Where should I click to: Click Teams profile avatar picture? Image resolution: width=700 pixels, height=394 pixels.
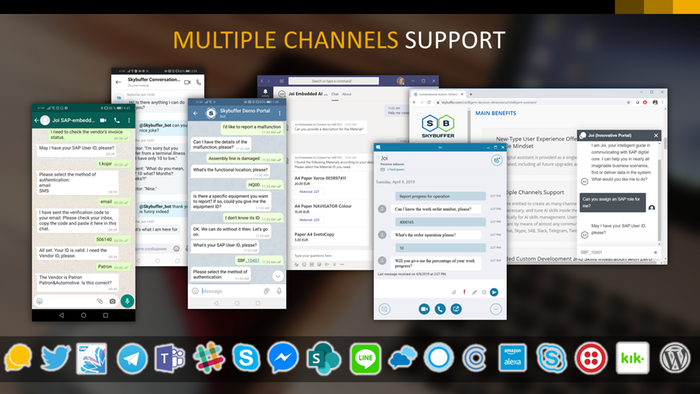point(400,81)
